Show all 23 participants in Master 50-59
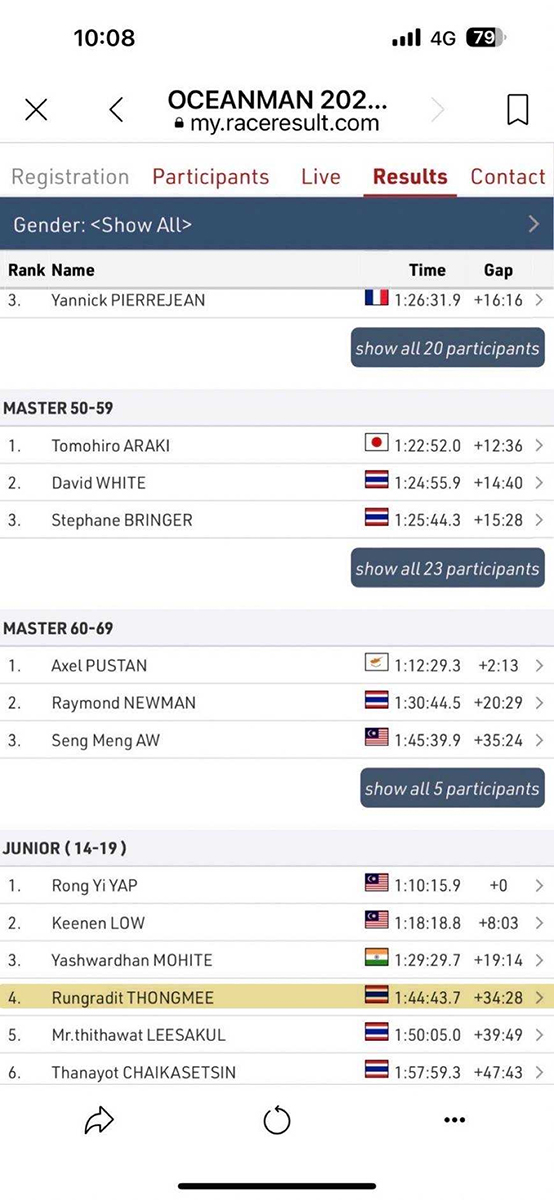554x1200 pixels. [x=447, y=568]
